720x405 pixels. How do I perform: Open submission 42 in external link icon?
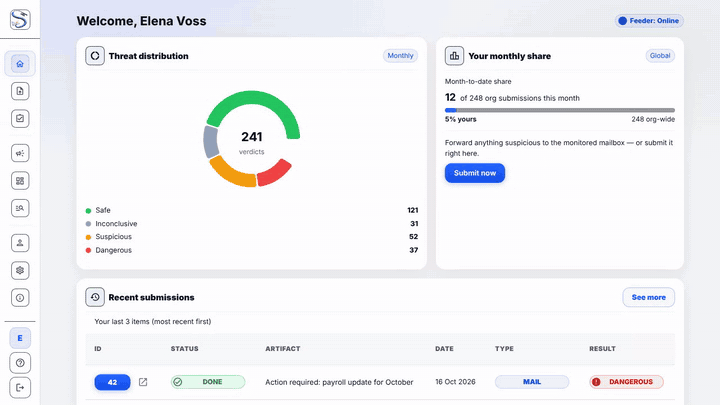[143, 382]
